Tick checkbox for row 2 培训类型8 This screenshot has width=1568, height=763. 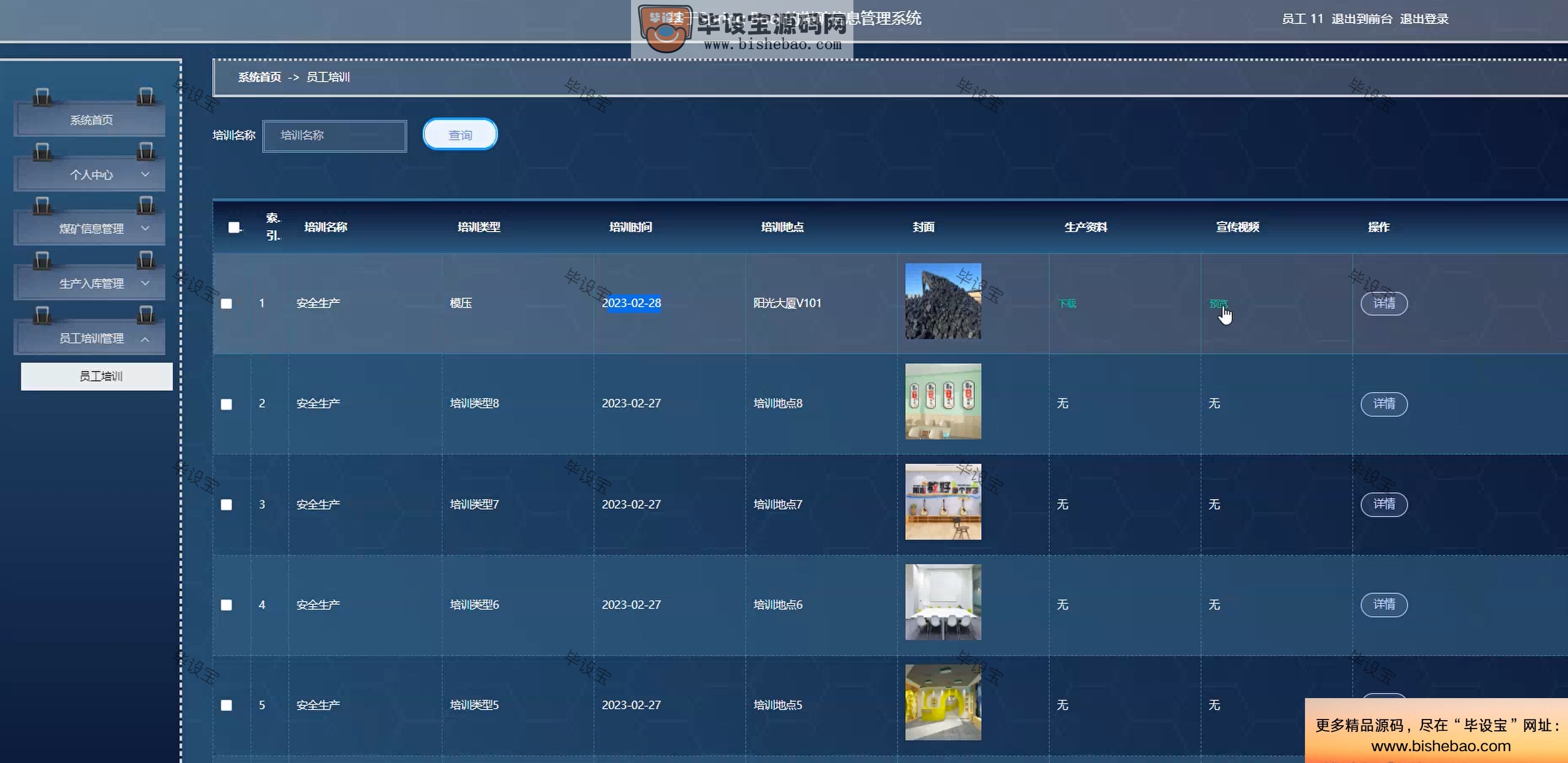(226, 404)
